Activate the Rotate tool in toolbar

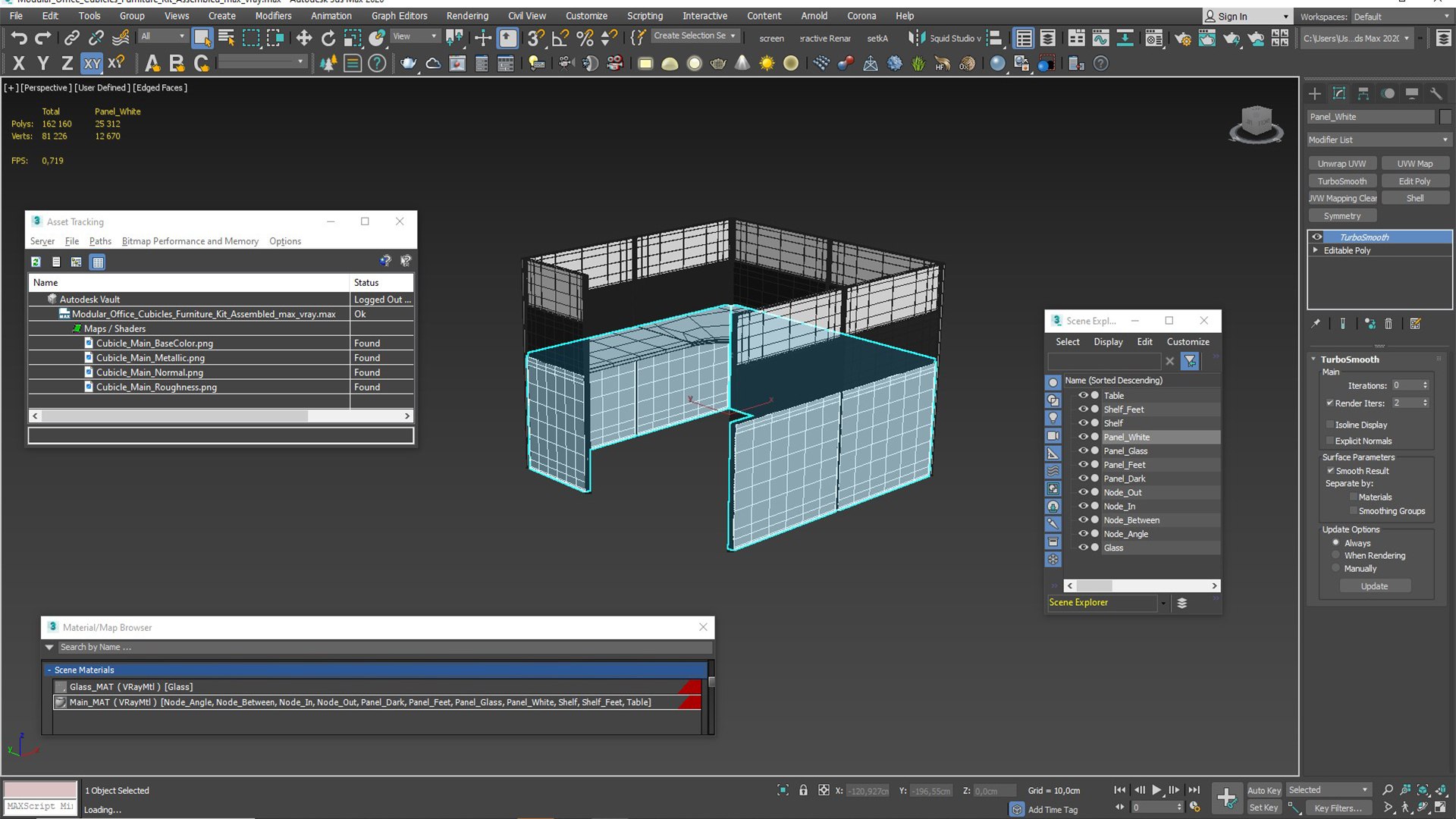(328, 38)
